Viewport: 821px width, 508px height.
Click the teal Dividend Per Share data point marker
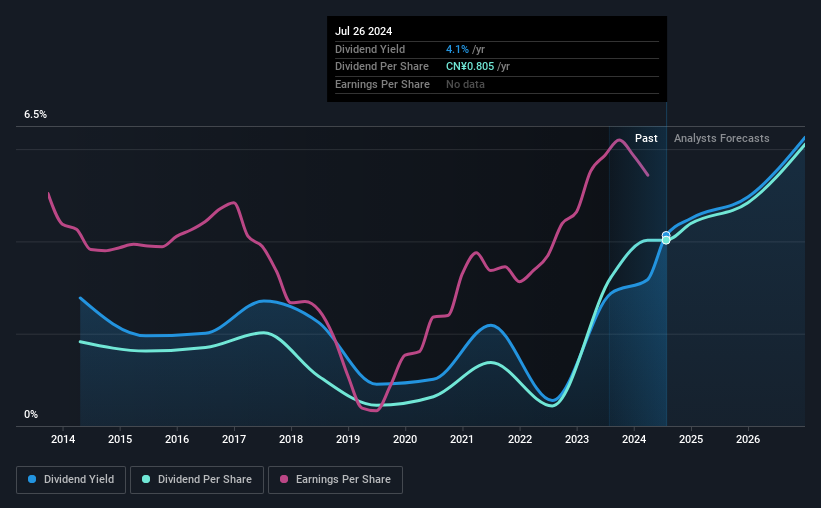666,240
